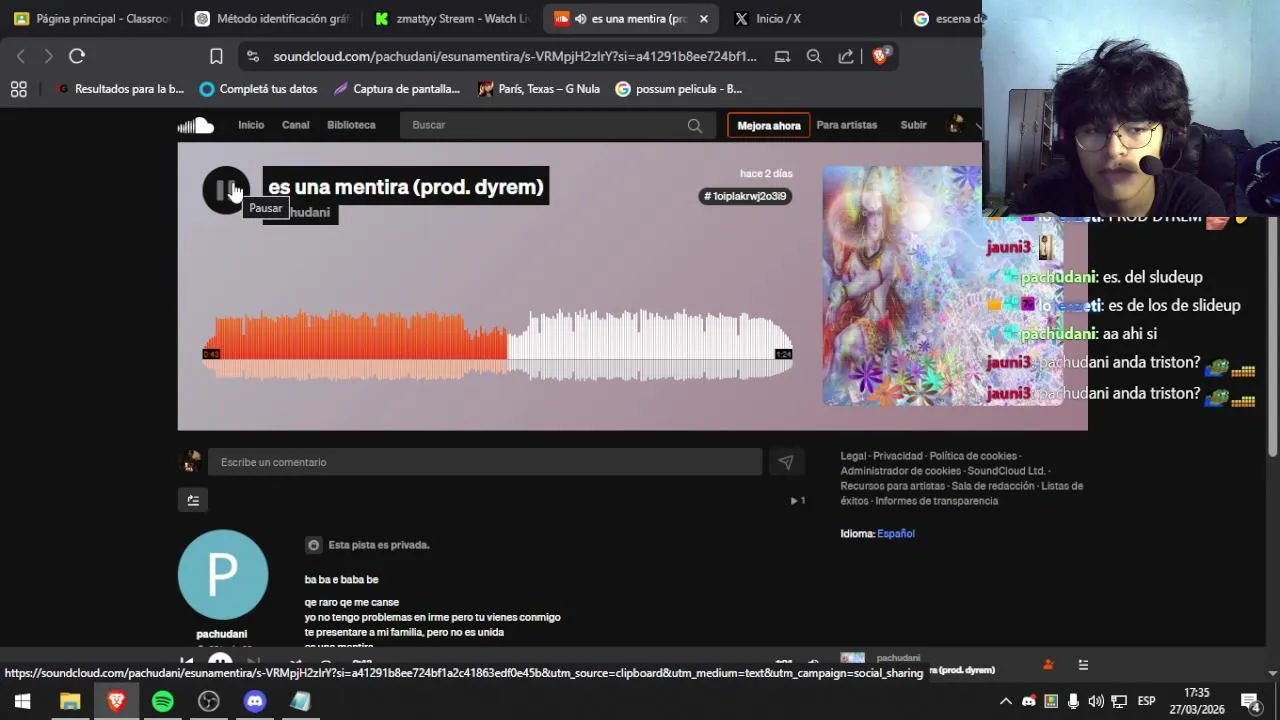Open the queue icon in bottom player bar

coord(1083,665)
